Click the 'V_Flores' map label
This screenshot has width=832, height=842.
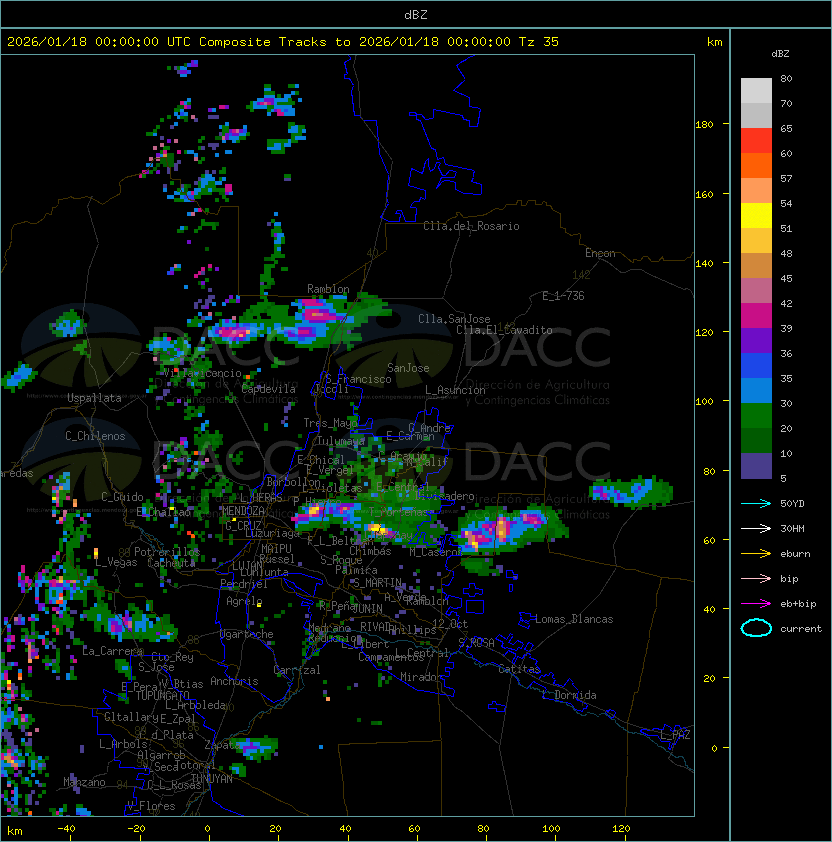tap(151, 806)
